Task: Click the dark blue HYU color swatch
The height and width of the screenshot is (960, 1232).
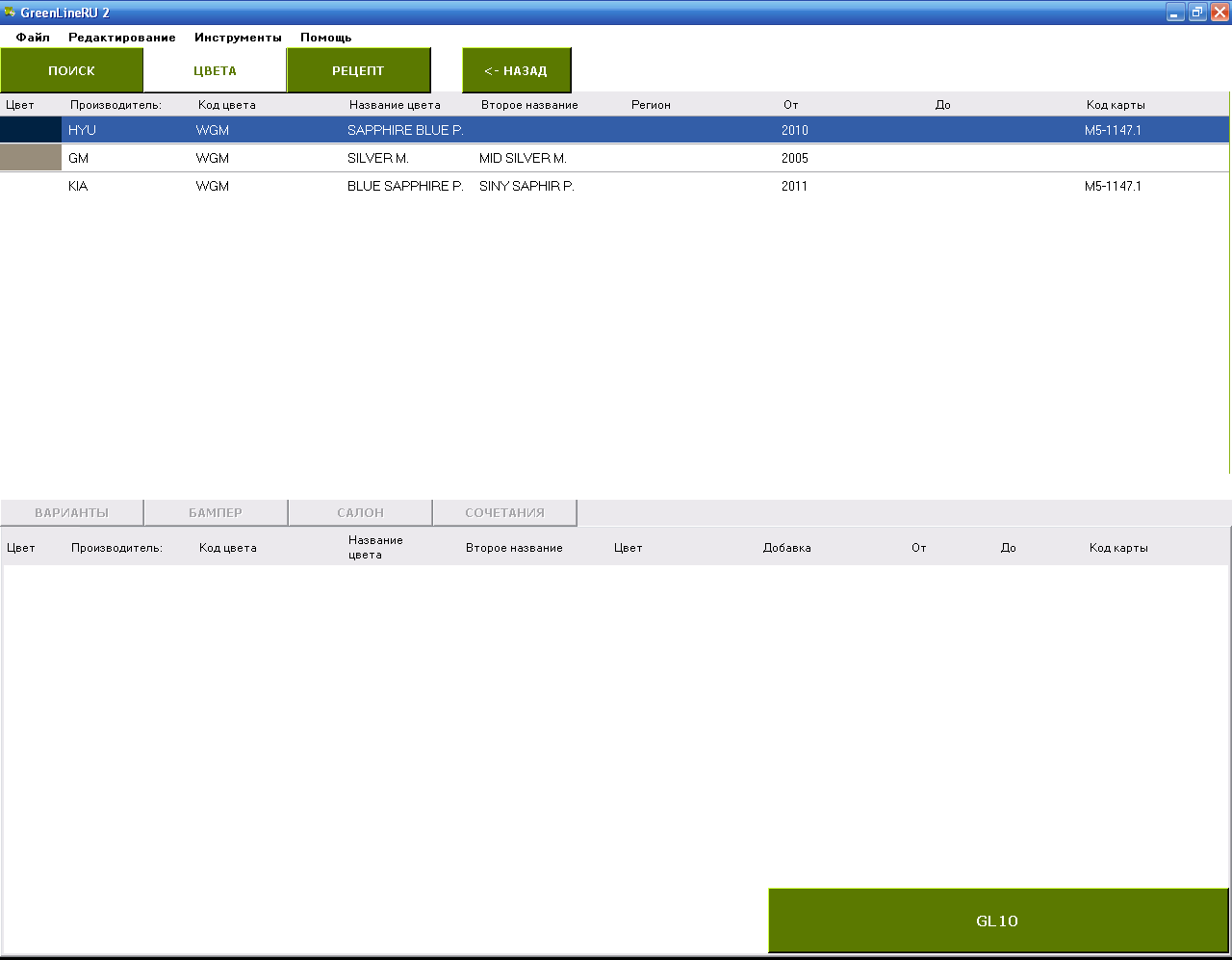Action: coord(31,130)
